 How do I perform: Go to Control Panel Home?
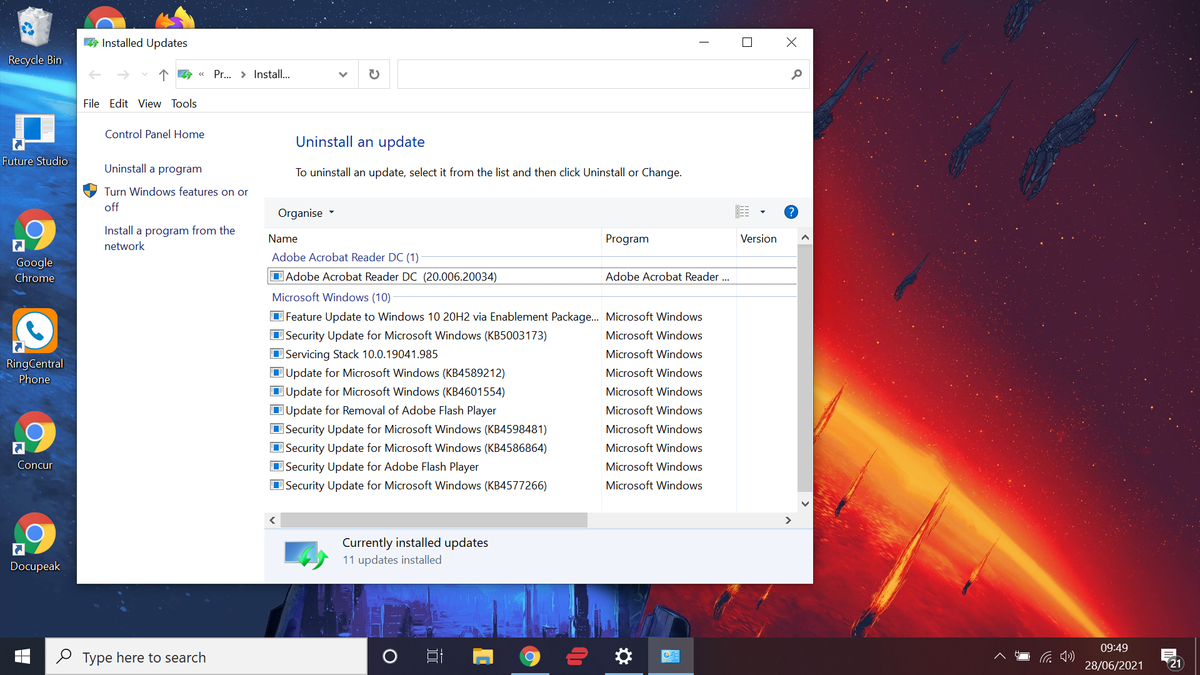click(154, 134)
